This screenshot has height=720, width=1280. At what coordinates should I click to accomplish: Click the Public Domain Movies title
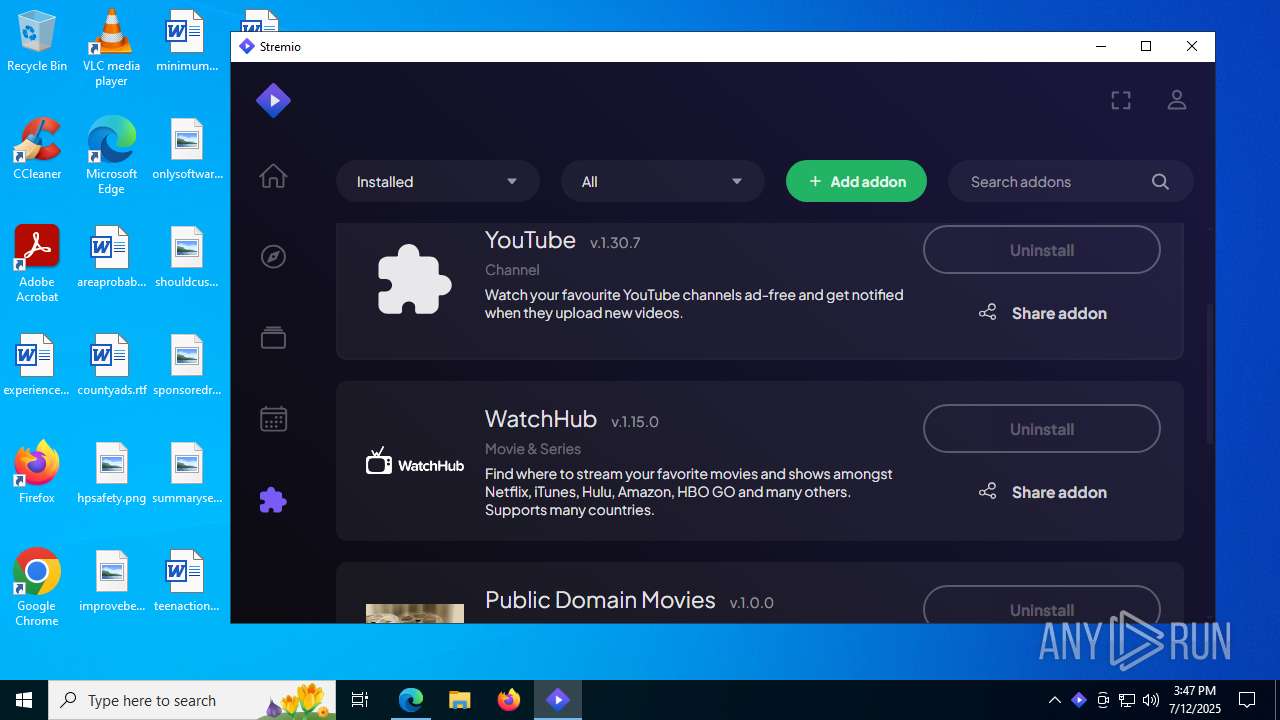coord(600,600)
